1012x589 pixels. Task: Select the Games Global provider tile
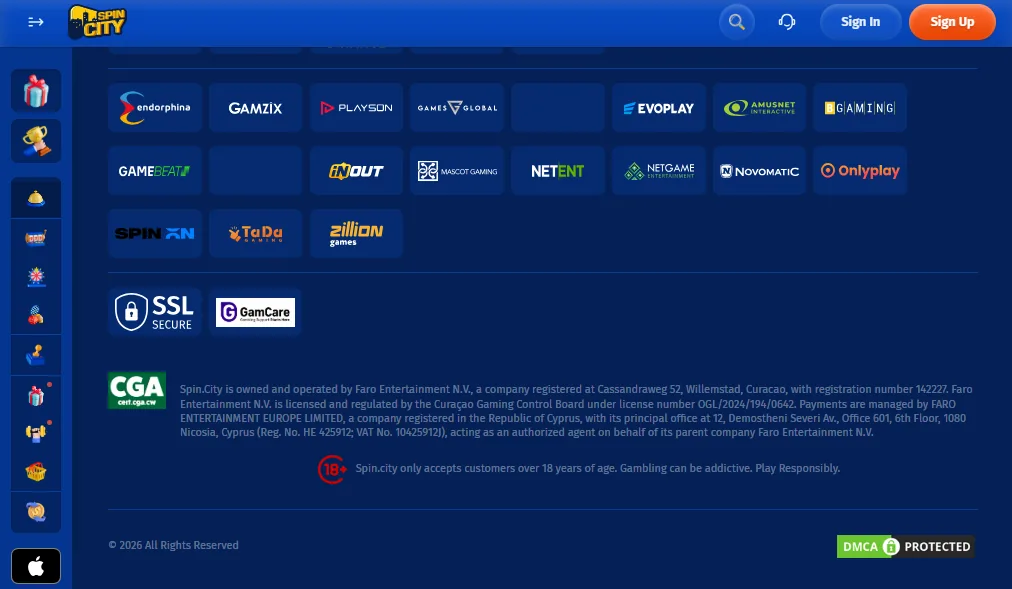click(x=457, y=108)
